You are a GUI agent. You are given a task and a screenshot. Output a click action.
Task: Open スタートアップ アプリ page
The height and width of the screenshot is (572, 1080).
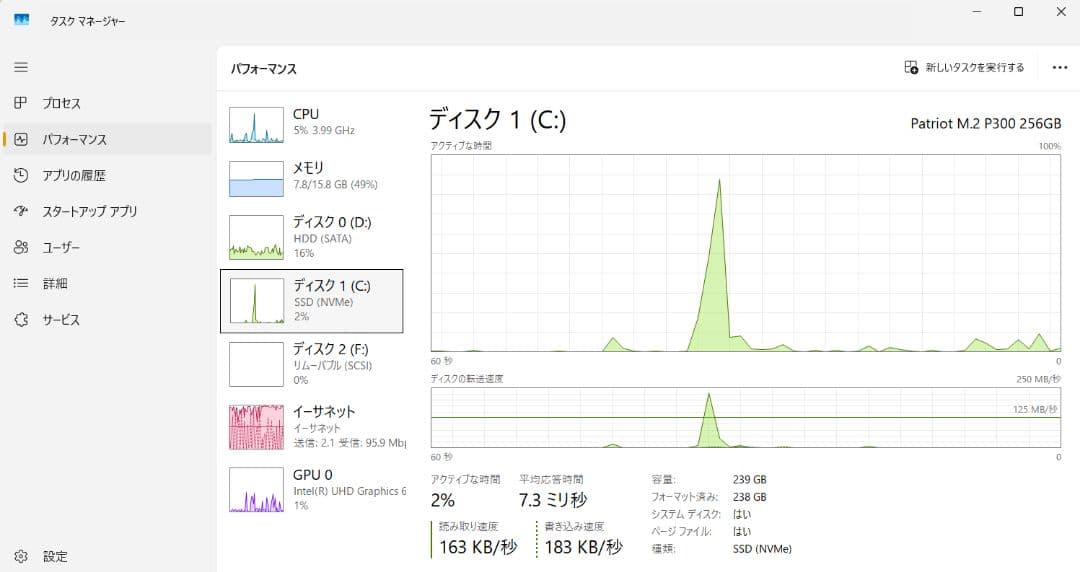click(x=107, y=211)
